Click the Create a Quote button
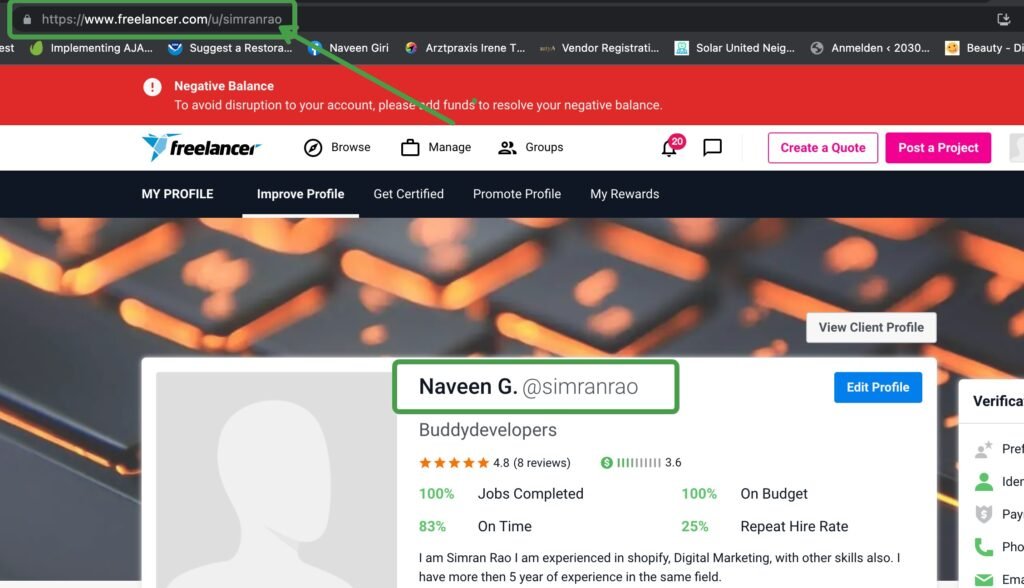1024x588 pixels. click(823, 148)
